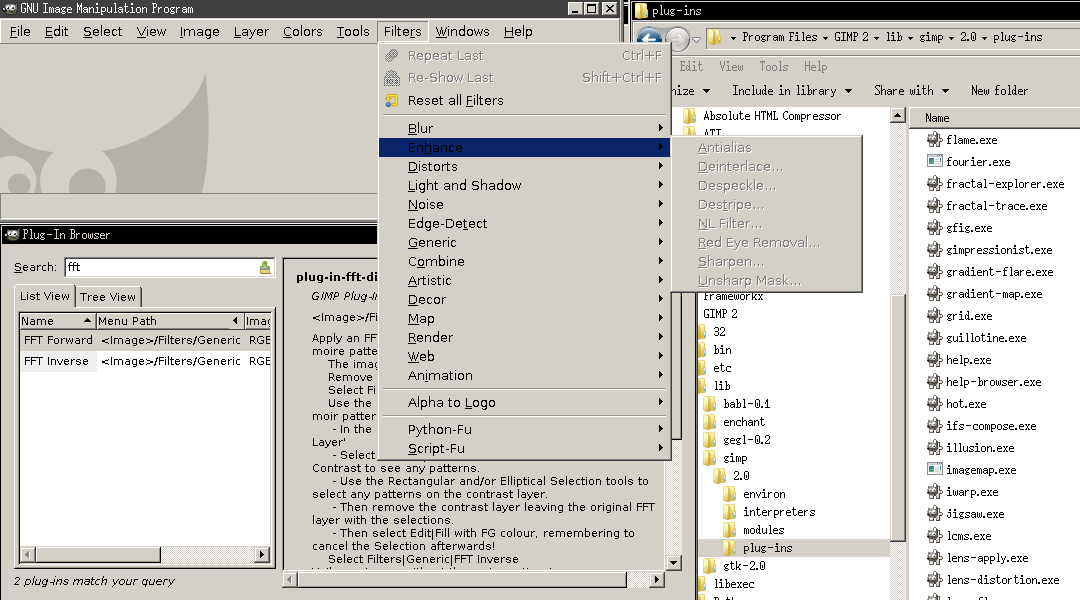The image size is (1080, 600).
Task: Select hot.exe icon
Action: tap(935, 404)
